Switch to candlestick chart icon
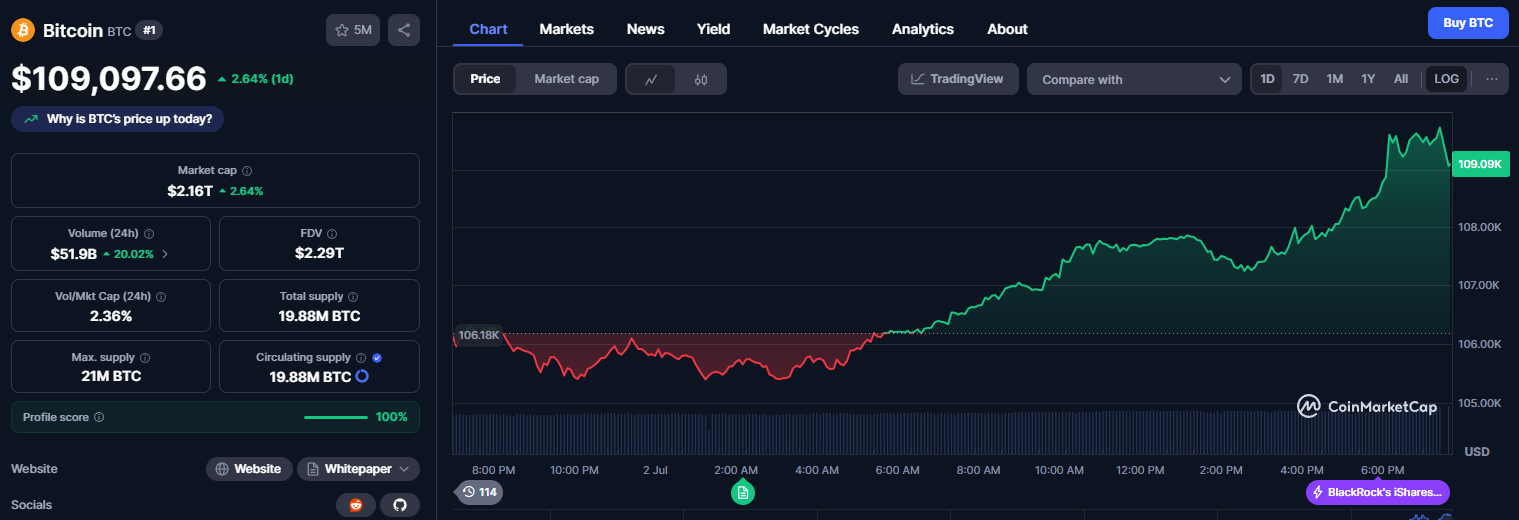This screenshot has width=1519, height=520. click(x=701, y=79)
